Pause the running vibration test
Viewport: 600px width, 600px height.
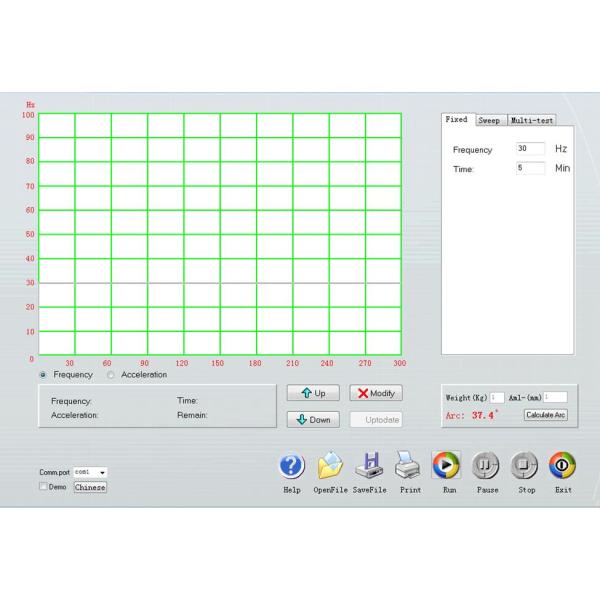click(486, 466)
